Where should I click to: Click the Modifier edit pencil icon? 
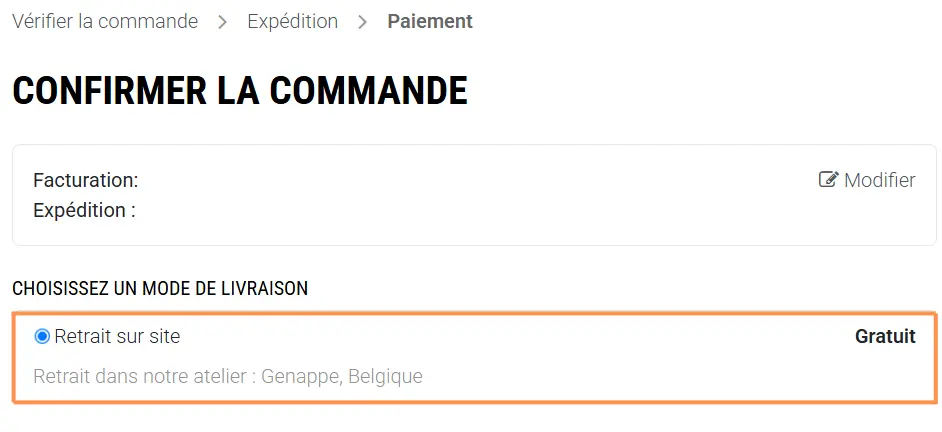coord(828,180)
